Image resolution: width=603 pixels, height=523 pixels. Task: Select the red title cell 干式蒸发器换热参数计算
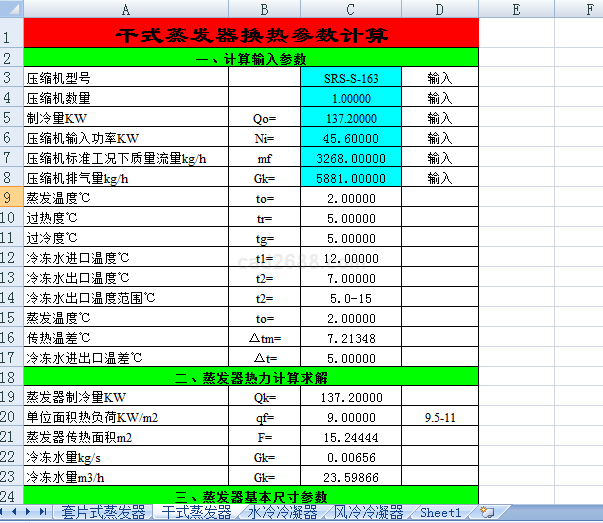point(251,34)
